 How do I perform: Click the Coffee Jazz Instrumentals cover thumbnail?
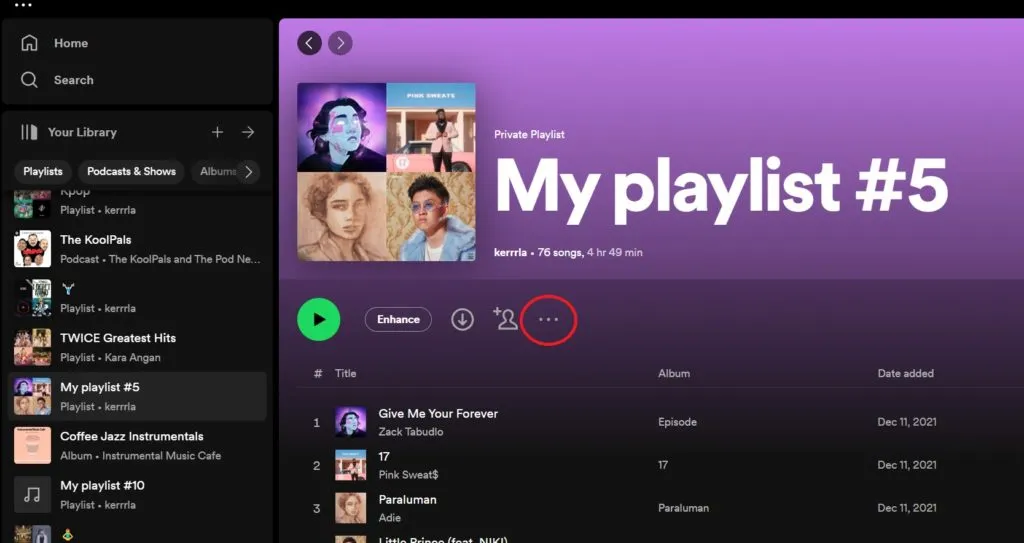pyautogui.click(x=33, y=445)
